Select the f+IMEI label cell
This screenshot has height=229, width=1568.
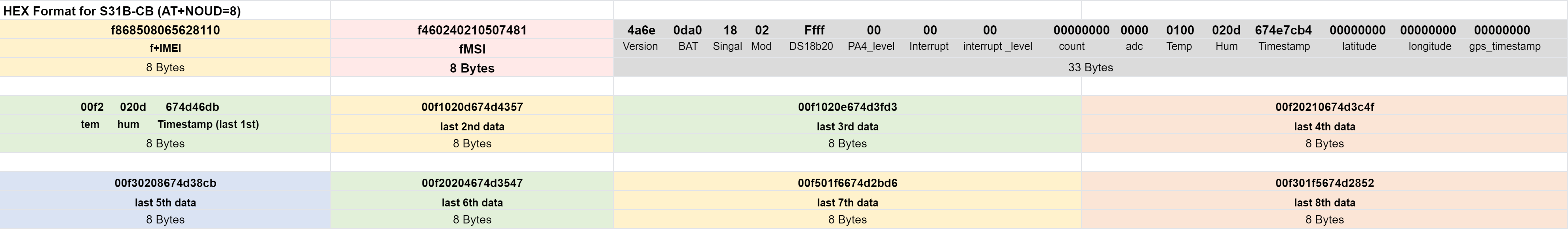pos(165,48)
